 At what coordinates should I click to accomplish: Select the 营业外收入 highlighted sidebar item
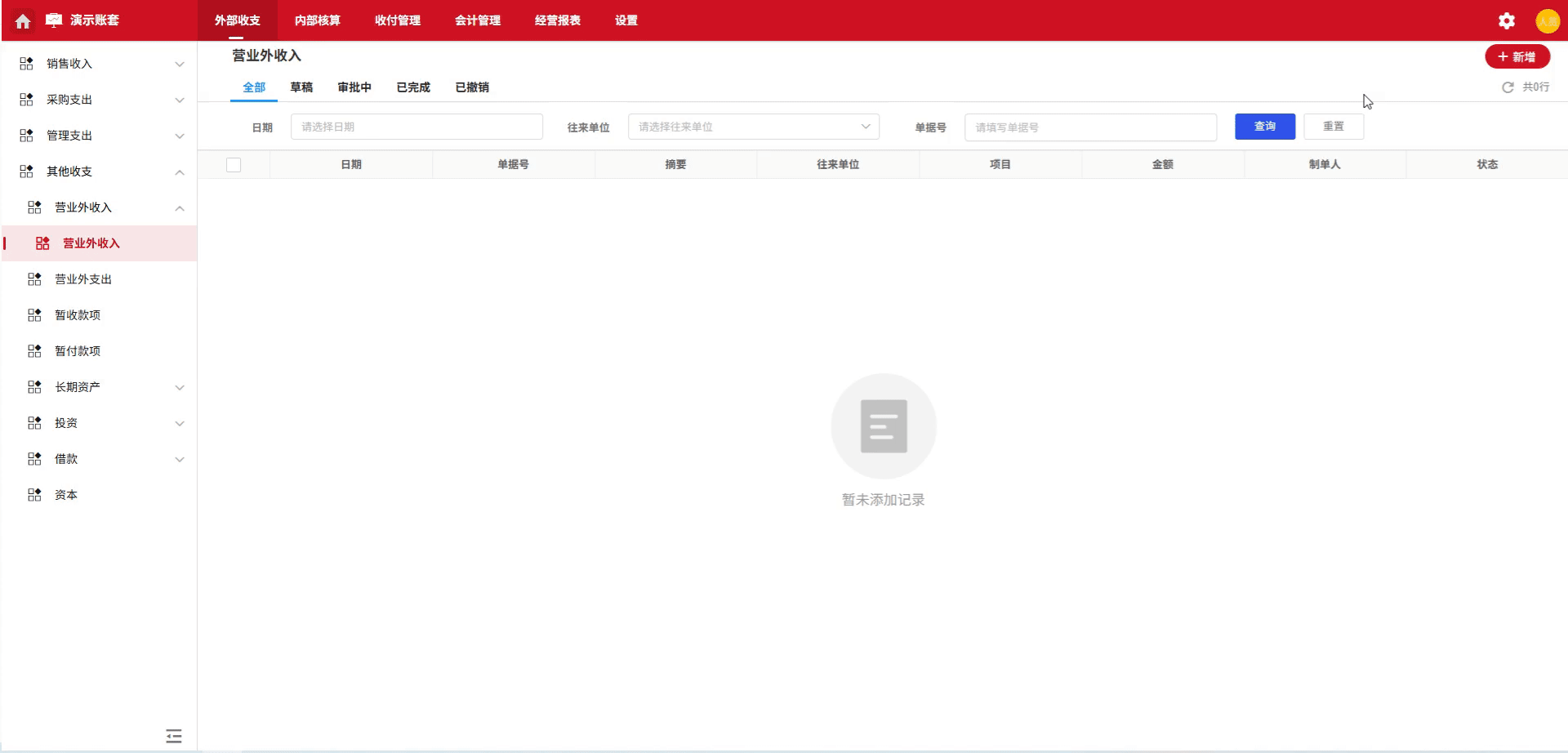click(91, 243)
